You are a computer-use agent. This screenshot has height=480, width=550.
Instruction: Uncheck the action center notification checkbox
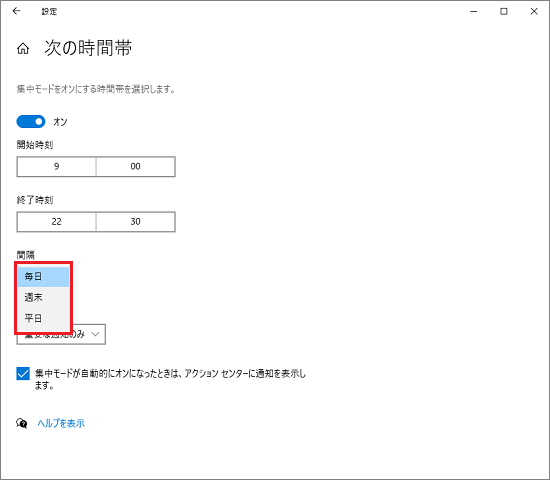tap(23, 374)
